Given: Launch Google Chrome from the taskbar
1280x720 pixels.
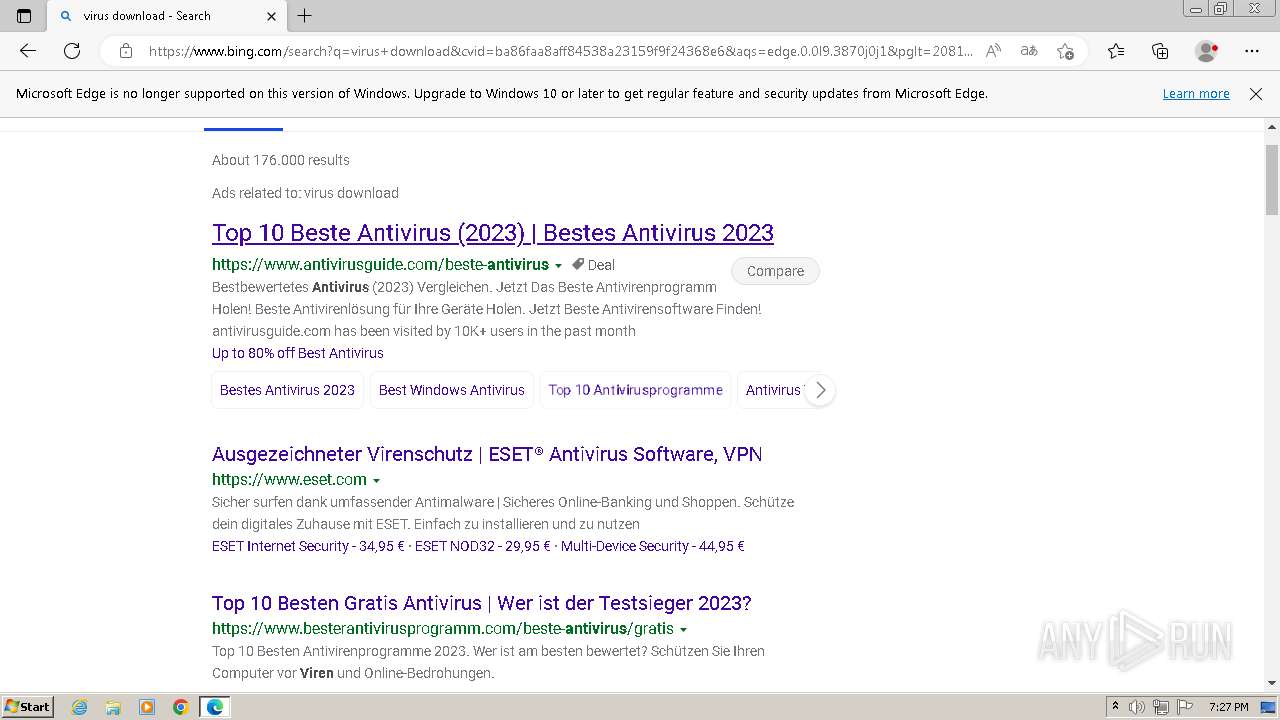Looking at the screenshot, I should click(181, 707).
